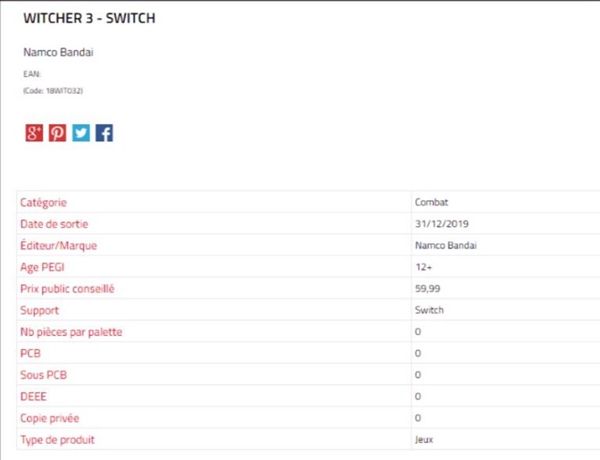Screen dimensions: 600x460
Task: Click the Switch value in Support row
Action: [x=429, y=310]
